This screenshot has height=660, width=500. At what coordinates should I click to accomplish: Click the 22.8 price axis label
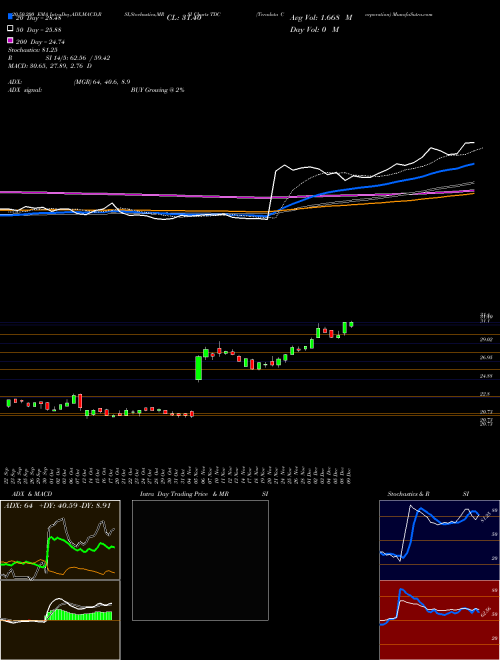tap(485, 394)
